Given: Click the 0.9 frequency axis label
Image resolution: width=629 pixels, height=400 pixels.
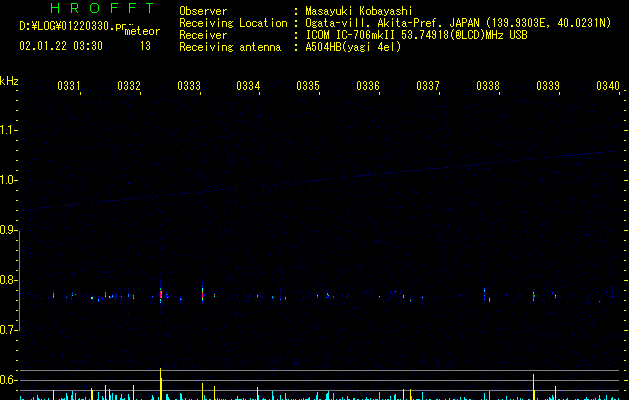Looking at the screenshot, I should [x=8, y=230].
